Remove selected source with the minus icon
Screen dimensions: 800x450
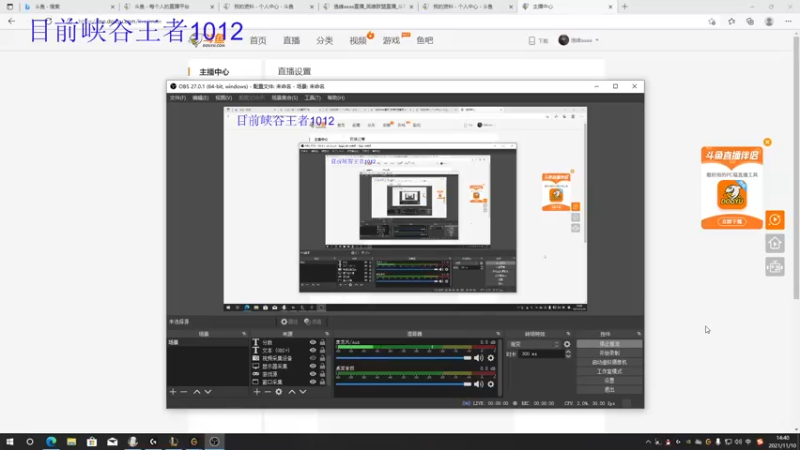coord(267,392)
